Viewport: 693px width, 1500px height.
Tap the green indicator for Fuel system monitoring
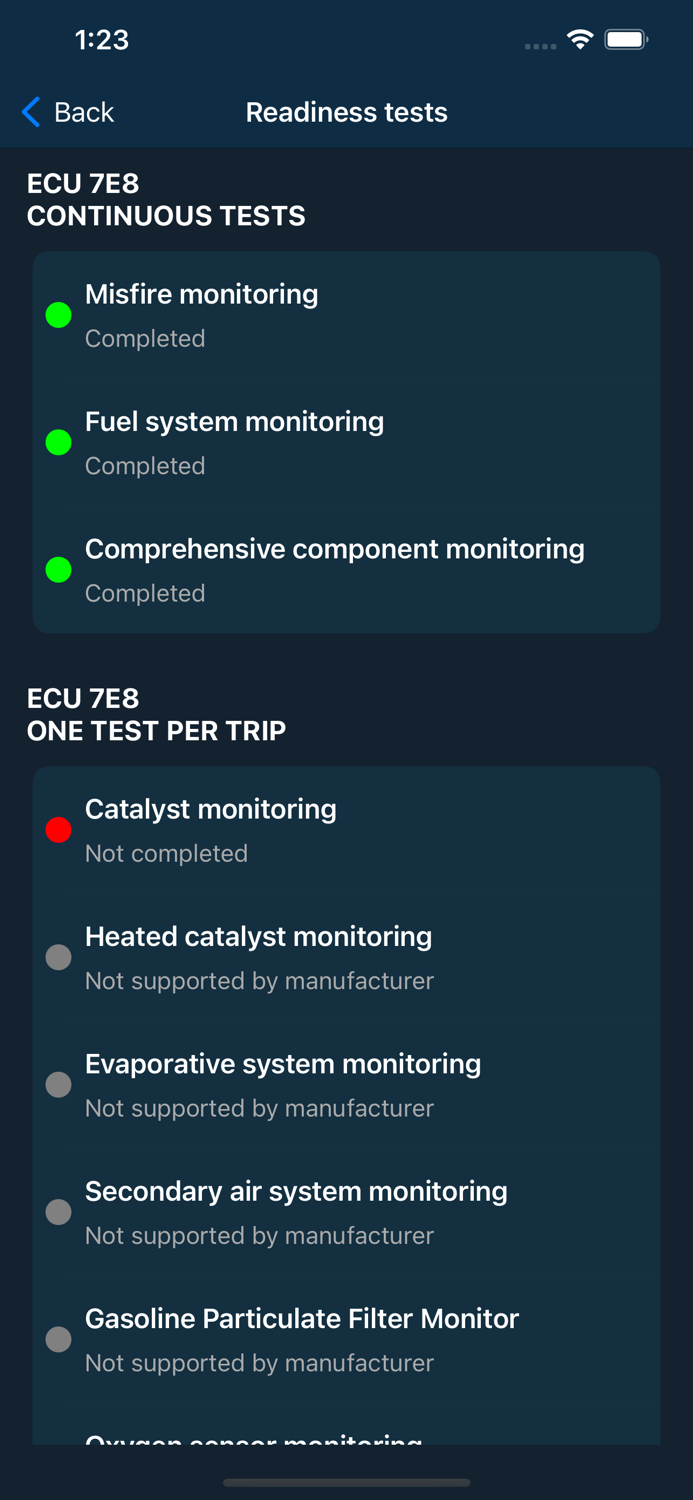[x=58, y=442]
